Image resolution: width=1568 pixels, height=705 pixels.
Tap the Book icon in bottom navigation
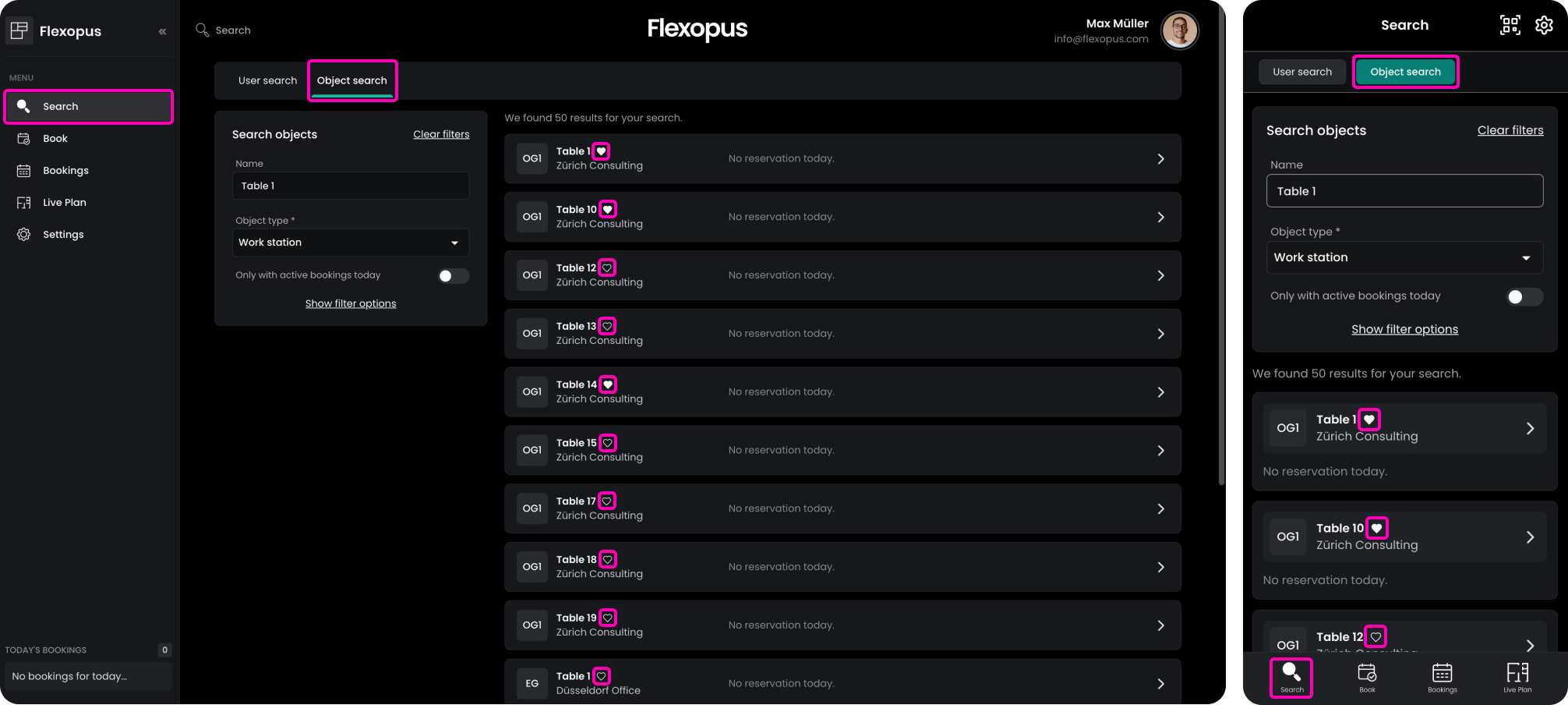point(1367,677)
